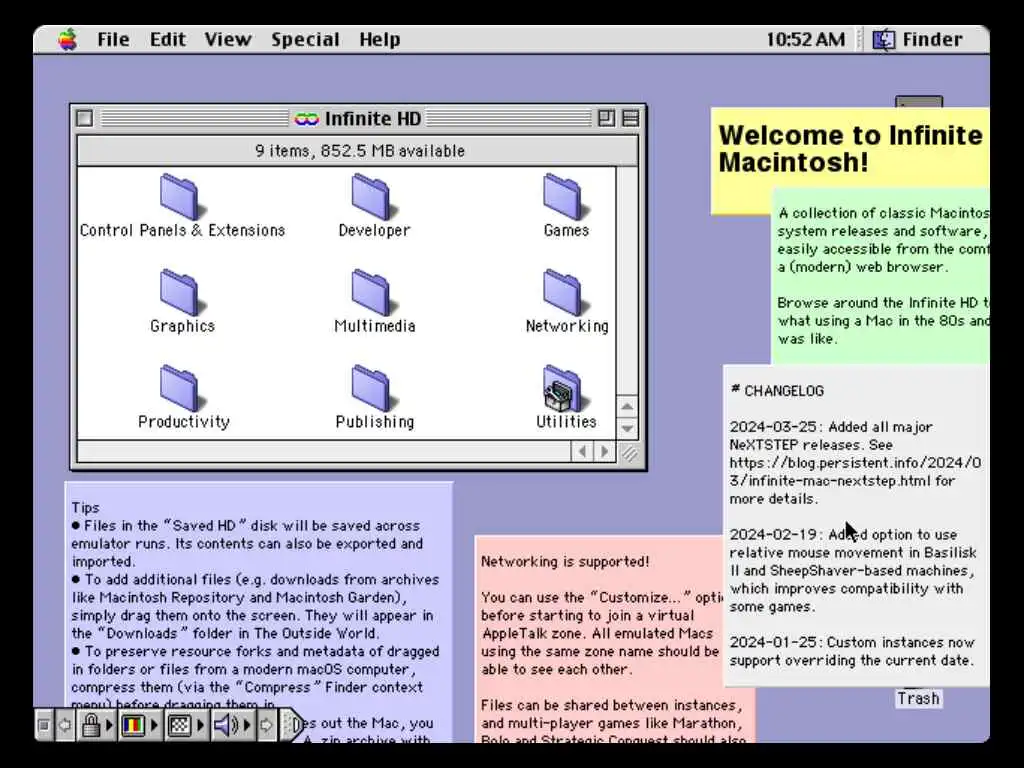This screenshot has width=1024, height=768.
Task: Click the Control Strip right scroll arrow
Action: pos(266,725)
